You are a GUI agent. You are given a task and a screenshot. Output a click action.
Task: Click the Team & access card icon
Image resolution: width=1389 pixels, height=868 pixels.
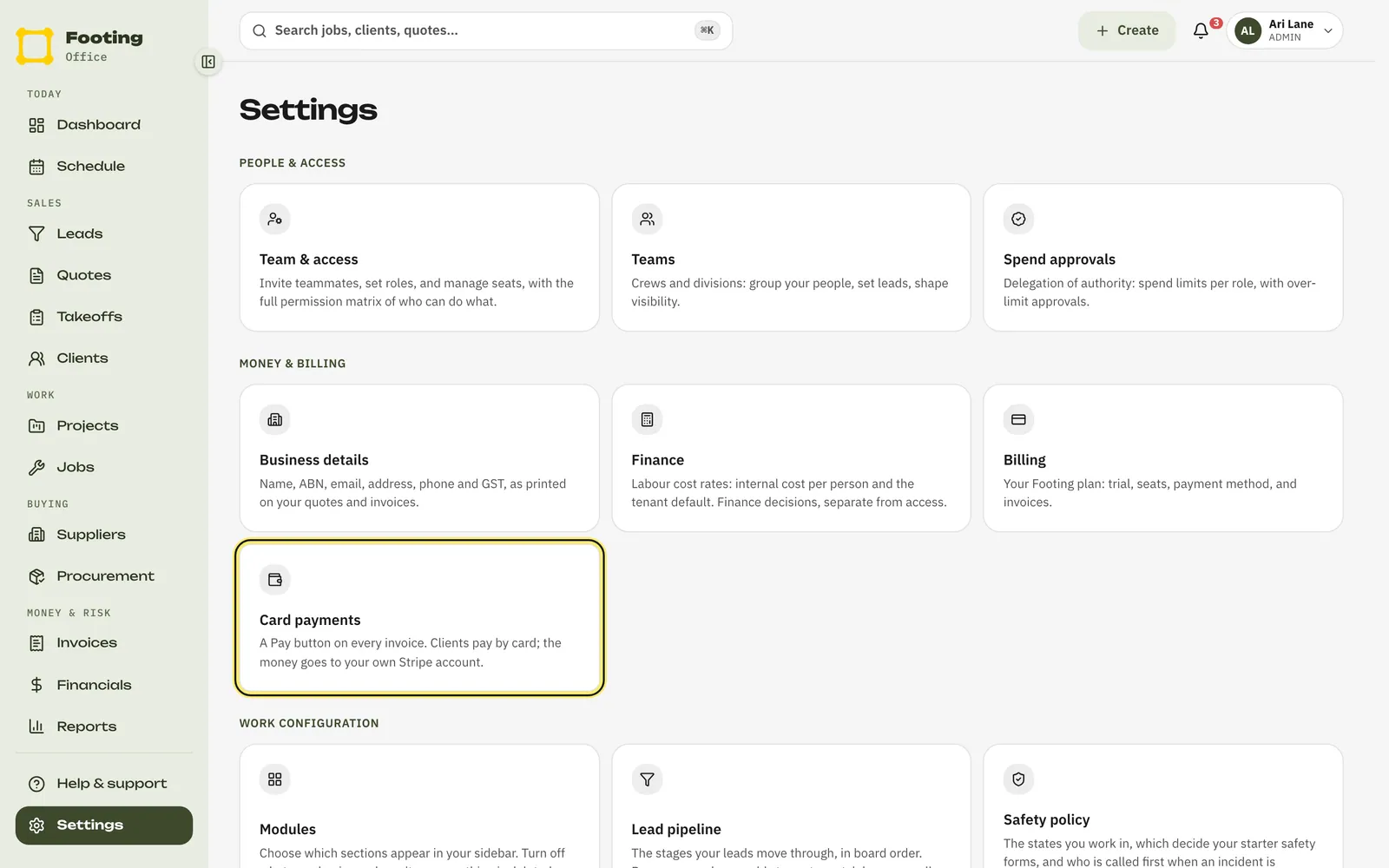tap(275, 219)
